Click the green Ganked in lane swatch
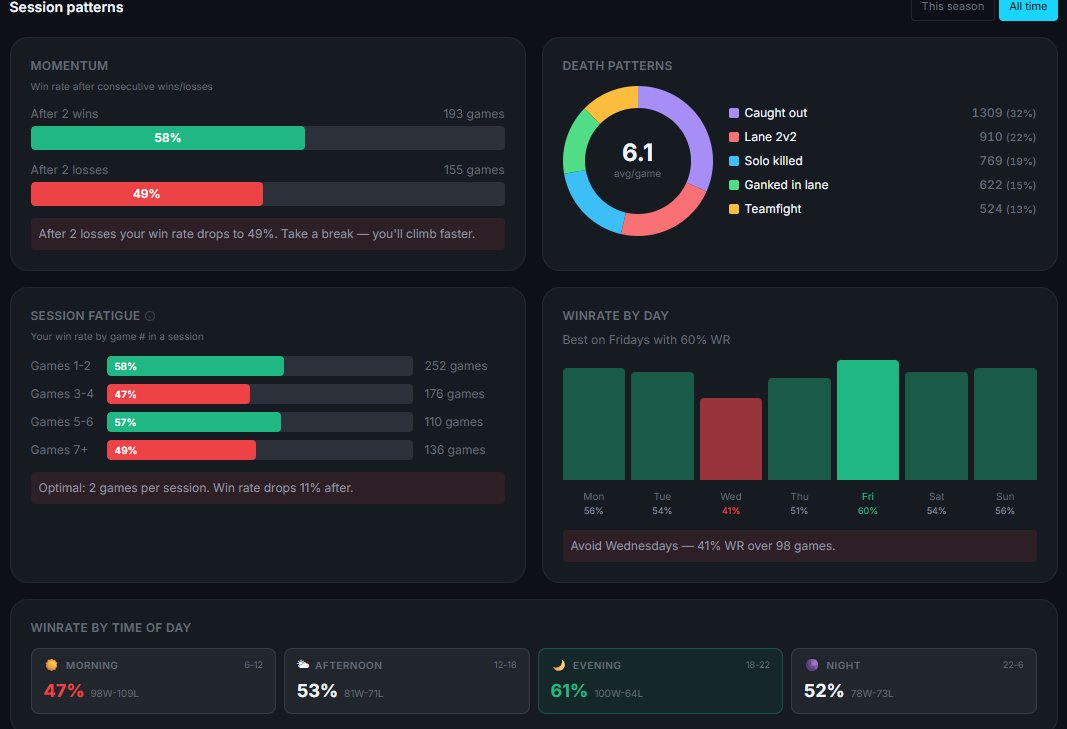1067x729 pixels. point(734,185)
